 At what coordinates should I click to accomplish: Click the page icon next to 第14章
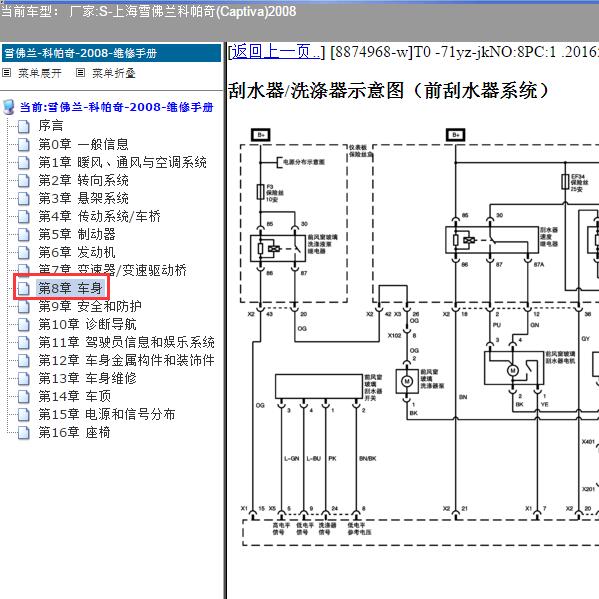pyautogui.click(x=24, y=397)
